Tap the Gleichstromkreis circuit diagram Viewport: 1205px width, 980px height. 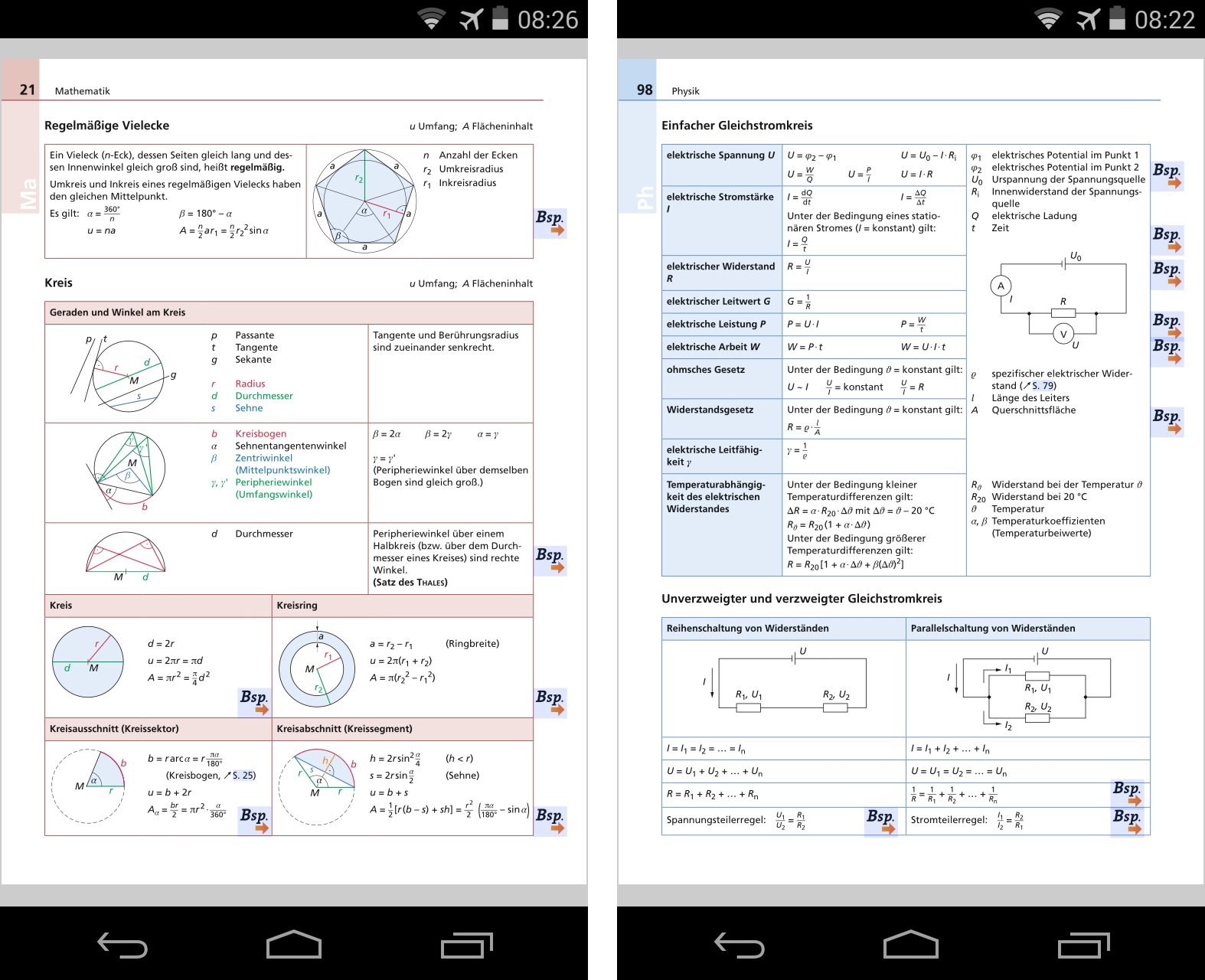click(x=1063, y=301)
